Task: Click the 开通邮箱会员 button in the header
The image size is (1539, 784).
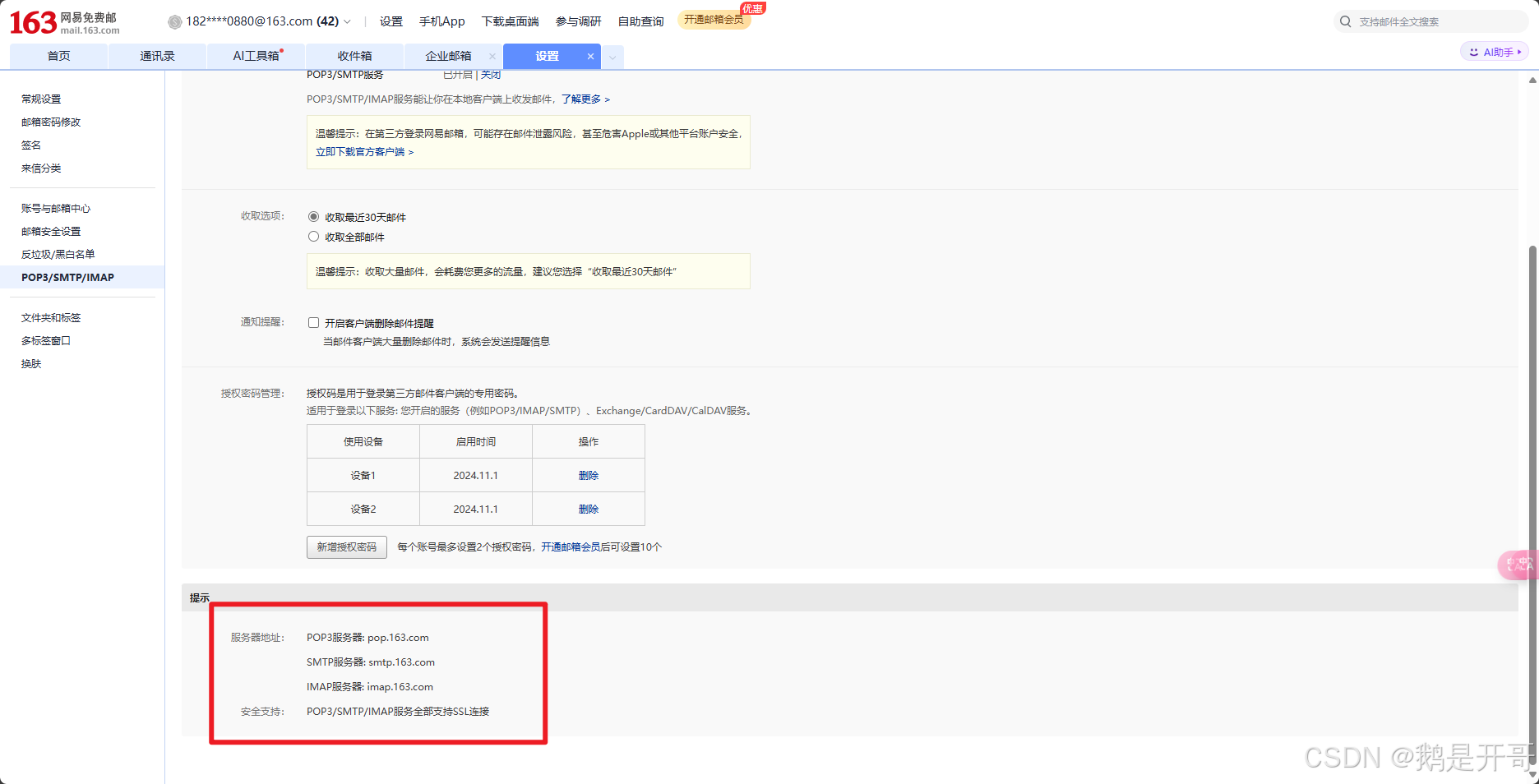Action: (714, 20)
